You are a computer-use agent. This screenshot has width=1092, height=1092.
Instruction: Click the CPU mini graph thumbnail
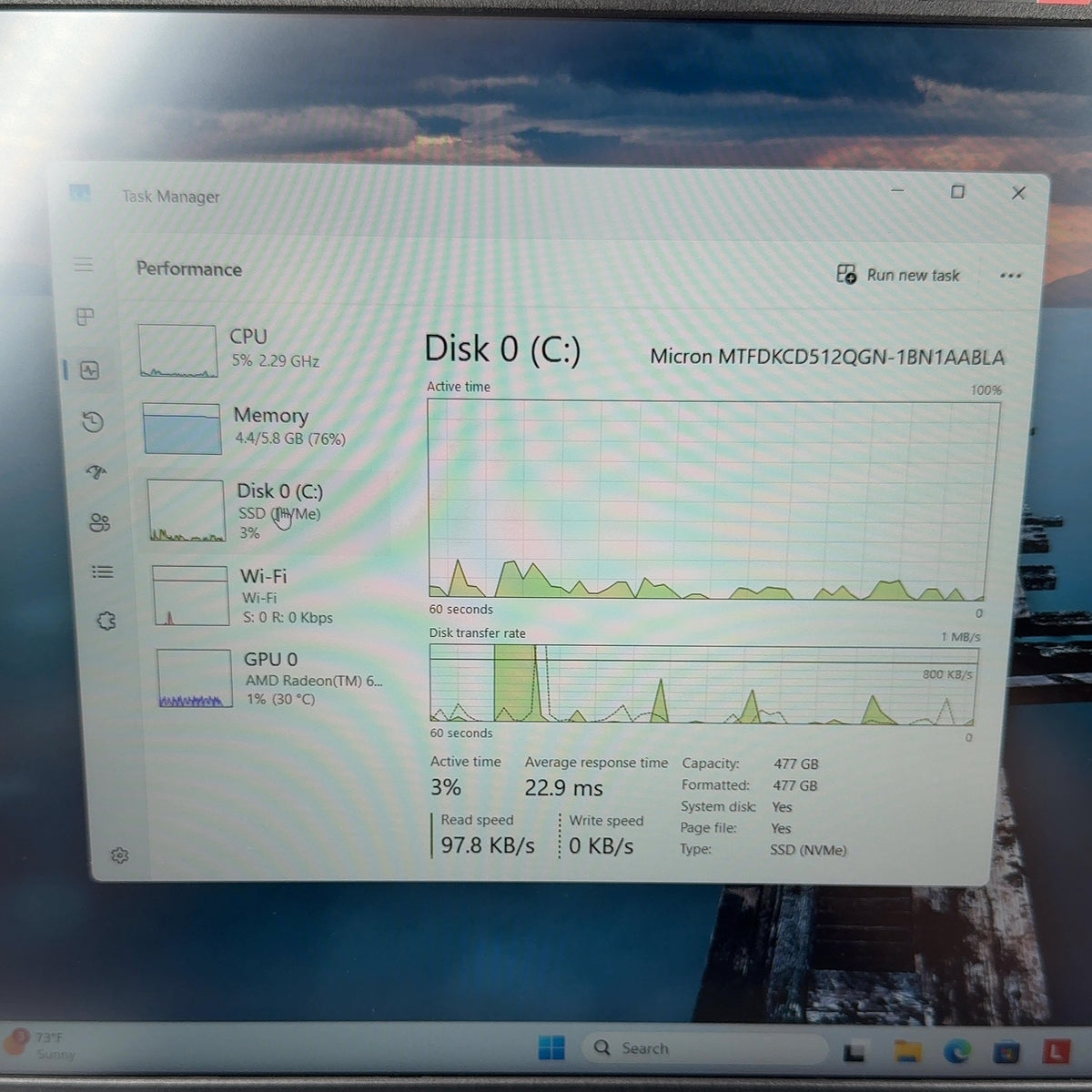(178, 351)
